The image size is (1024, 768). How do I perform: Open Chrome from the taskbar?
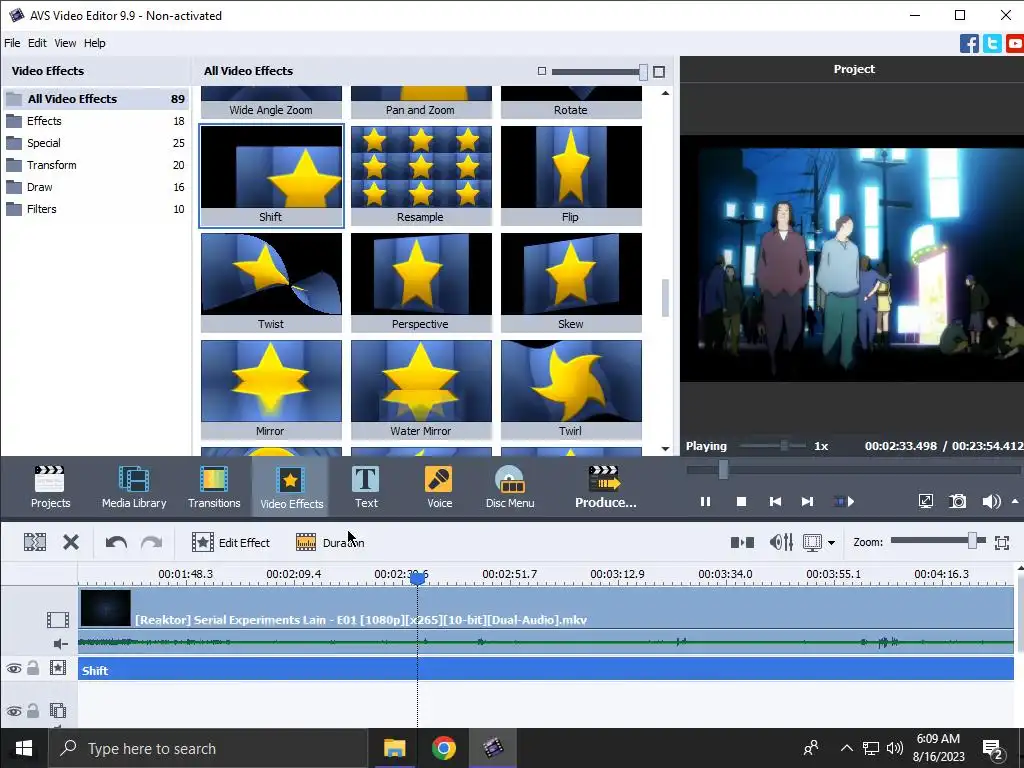click(x=443, y=748)
